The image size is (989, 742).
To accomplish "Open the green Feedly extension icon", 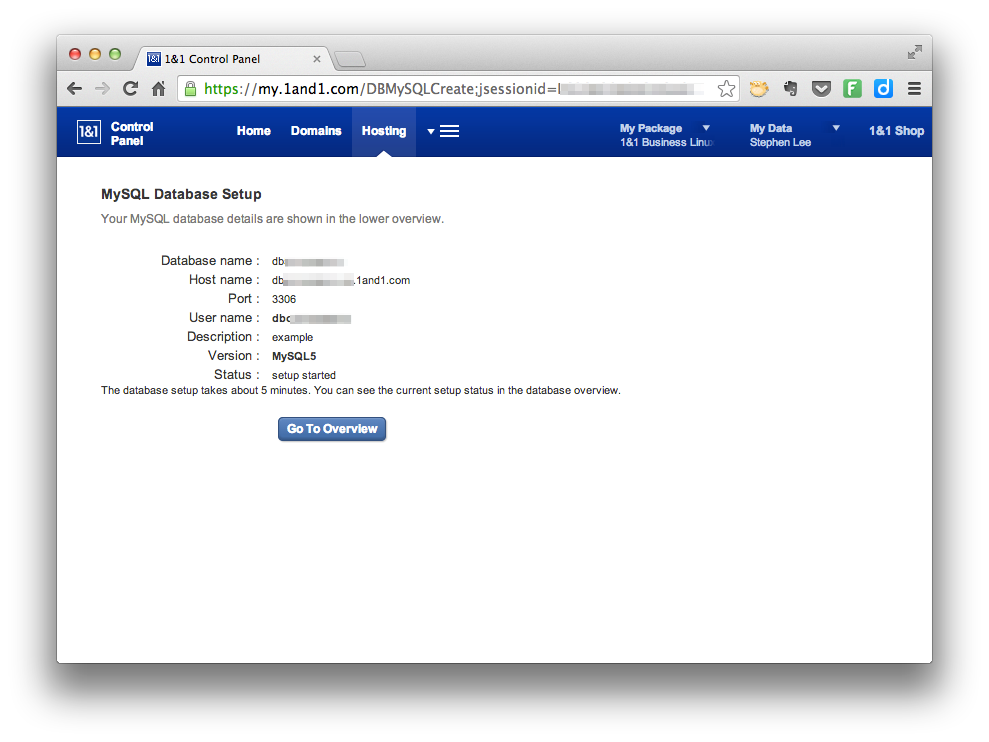I will (x=852, y=89).
